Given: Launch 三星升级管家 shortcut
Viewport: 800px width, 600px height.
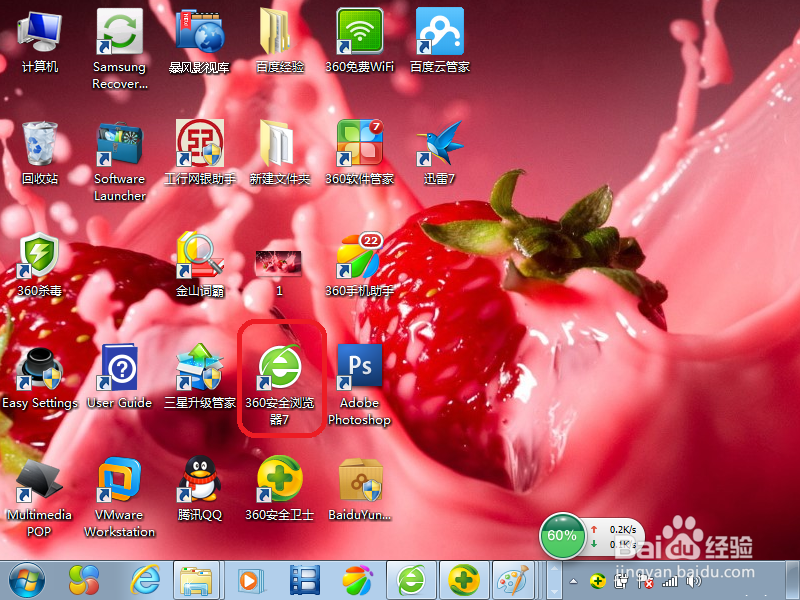Looking at the screenshot, I should [199, 378].
